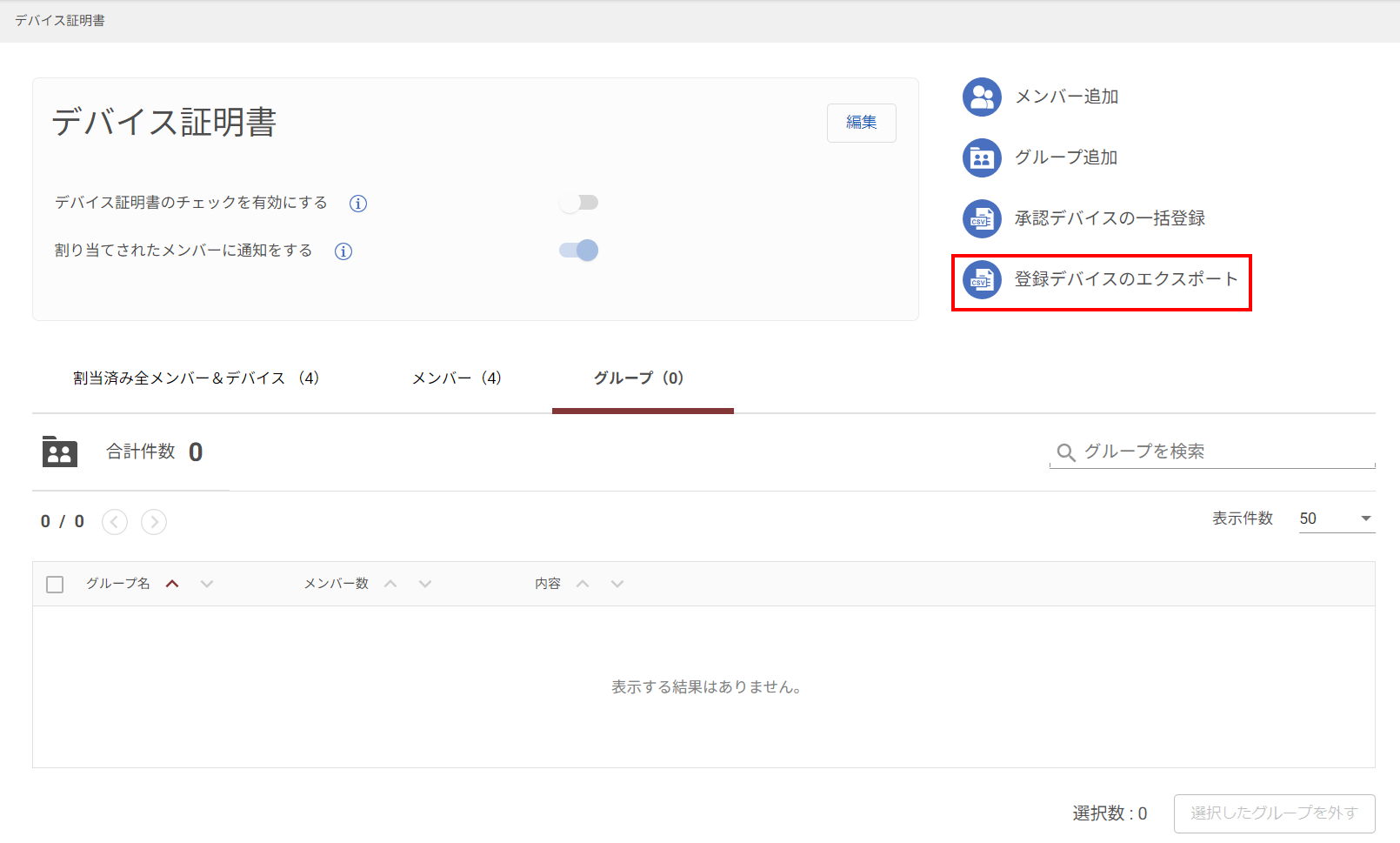Click the 承認デバイスの一括登録 CSV icon
1400x843 pixels.
click(x=982, y=219)
